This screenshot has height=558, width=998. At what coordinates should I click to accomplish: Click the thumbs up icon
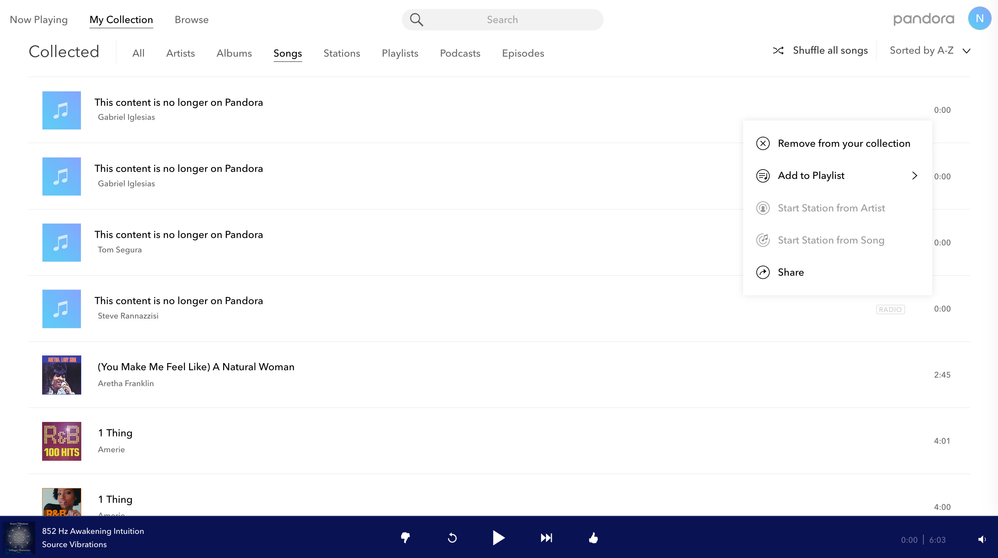[x=593, y=538]
